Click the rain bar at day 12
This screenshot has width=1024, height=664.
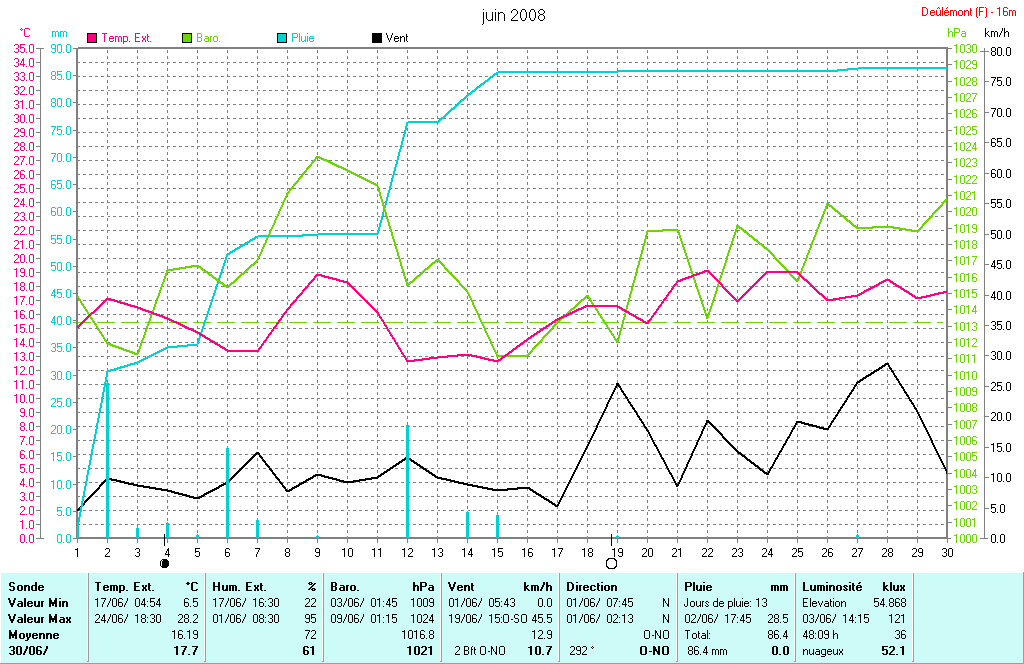coord(407,482)
